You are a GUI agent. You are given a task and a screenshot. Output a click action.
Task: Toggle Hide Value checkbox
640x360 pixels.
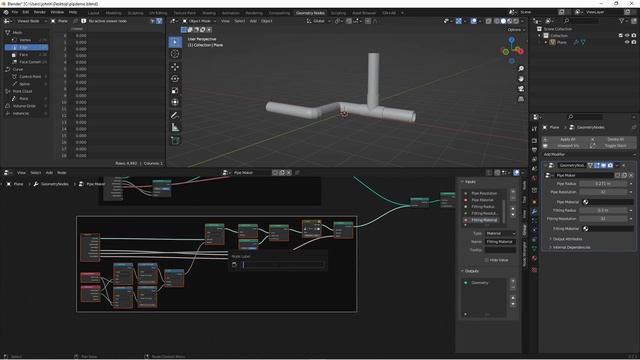[487, 260]
